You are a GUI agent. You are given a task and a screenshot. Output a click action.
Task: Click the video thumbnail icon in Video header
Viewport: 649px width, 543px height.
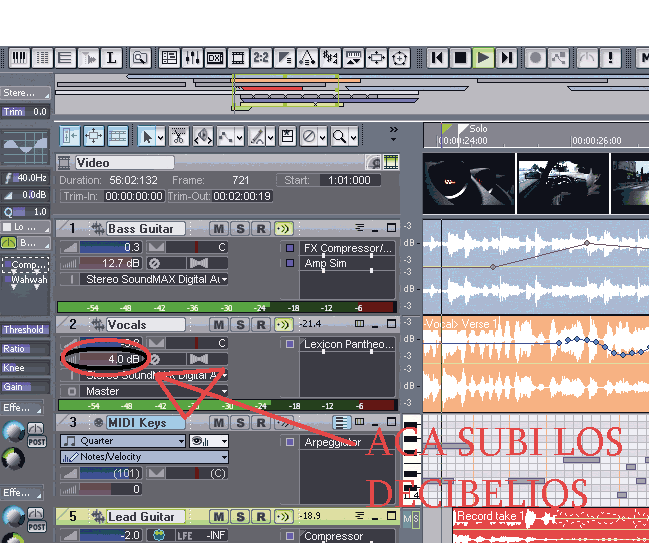tap(391, 162)
